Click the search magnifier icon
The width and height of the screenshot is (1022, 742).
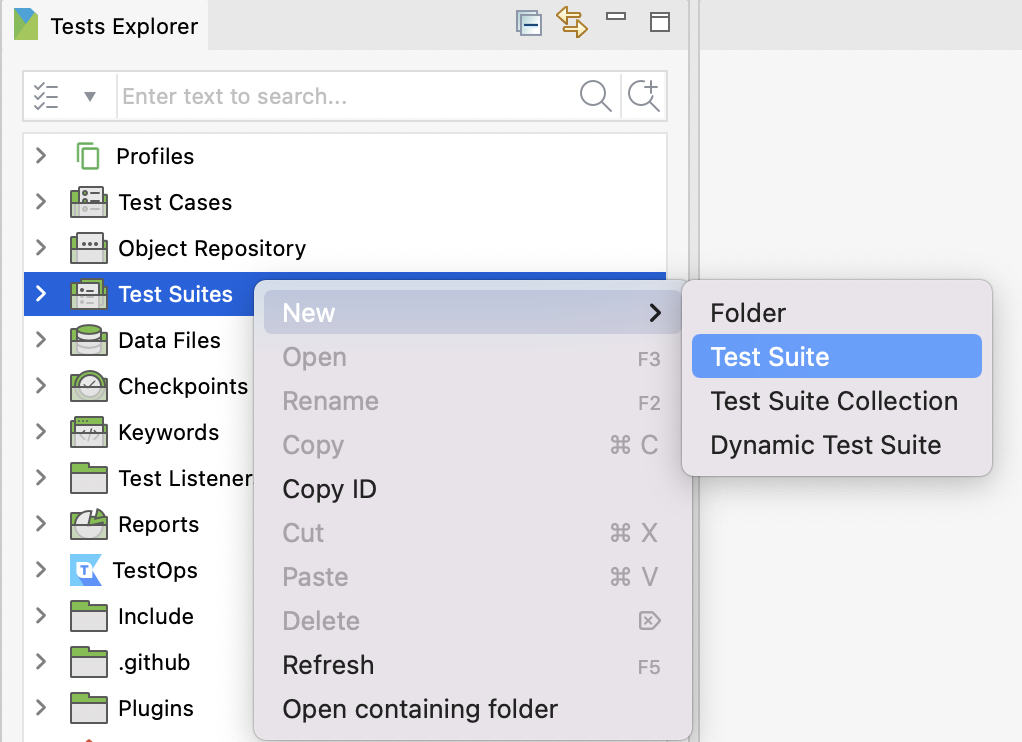click(595, 96)
